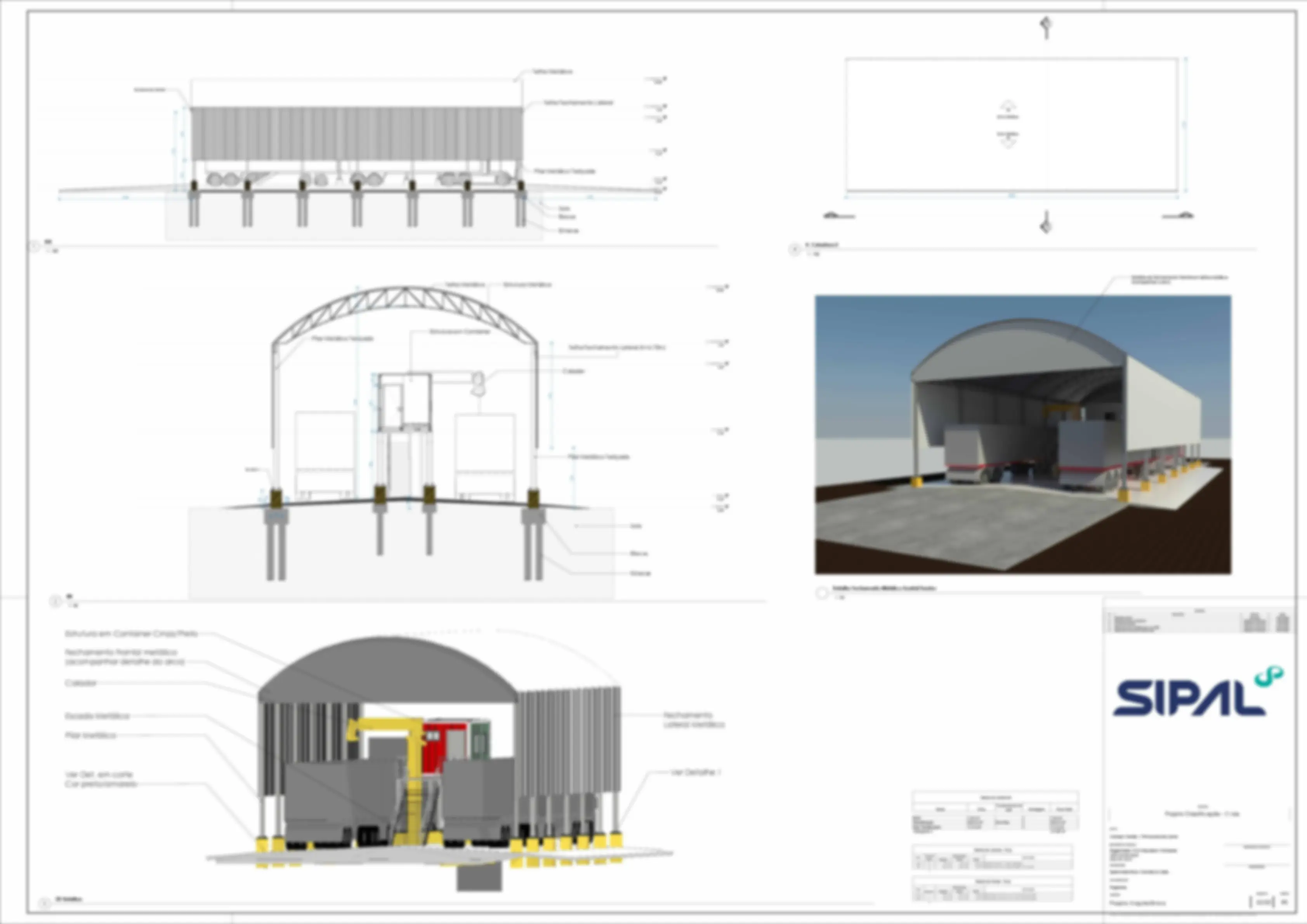Click the view number circle of the top elevation
Viewport: 1307px width, 924px height.
(34, 246)
